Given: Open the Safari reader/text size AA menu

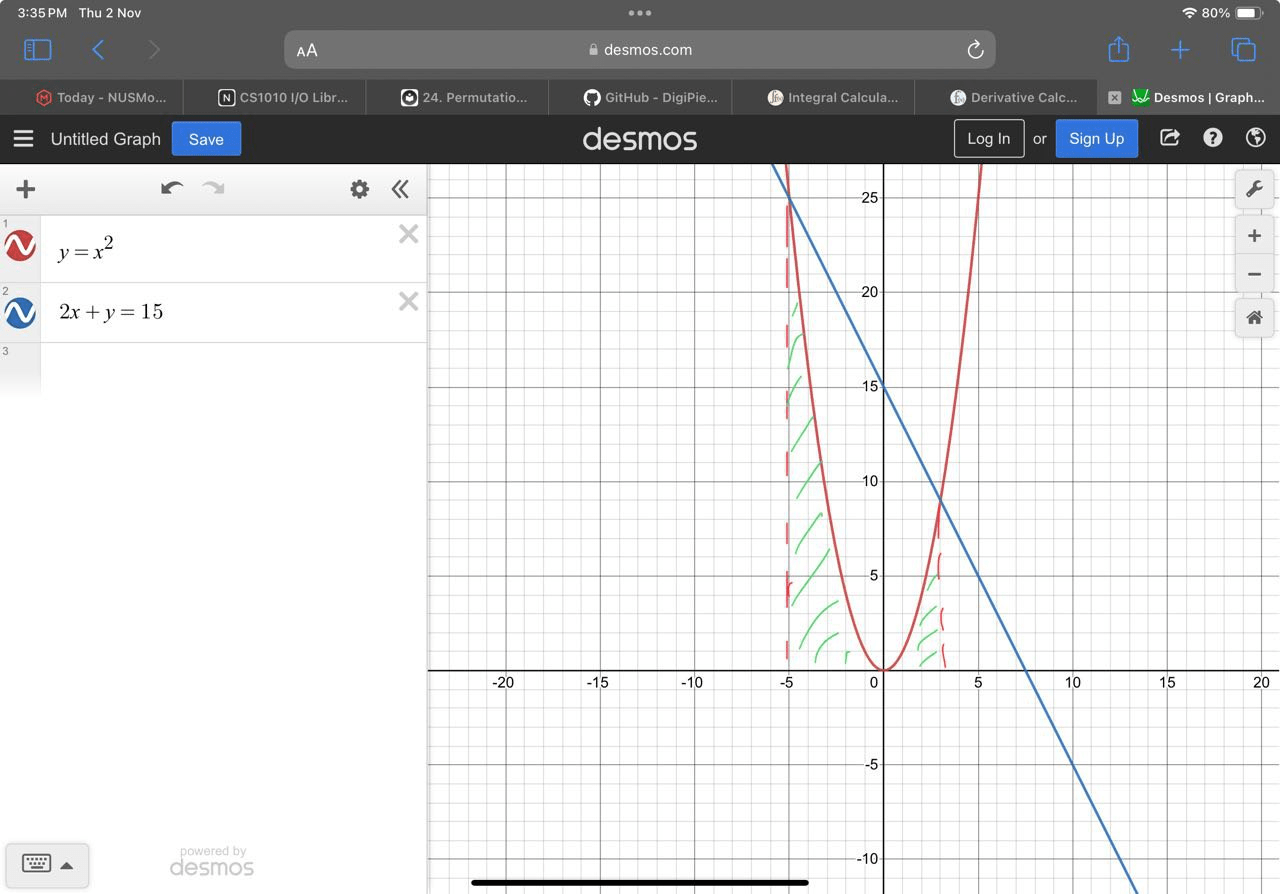Looking at the screenshot, I should tap(307, 50).
